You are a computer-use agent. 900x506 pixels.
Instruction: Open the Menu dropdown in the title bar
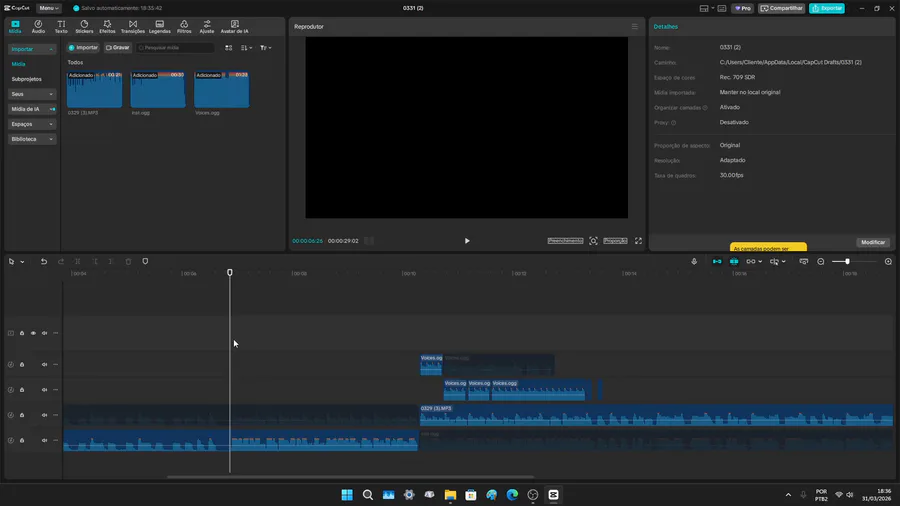pos(49,8)
